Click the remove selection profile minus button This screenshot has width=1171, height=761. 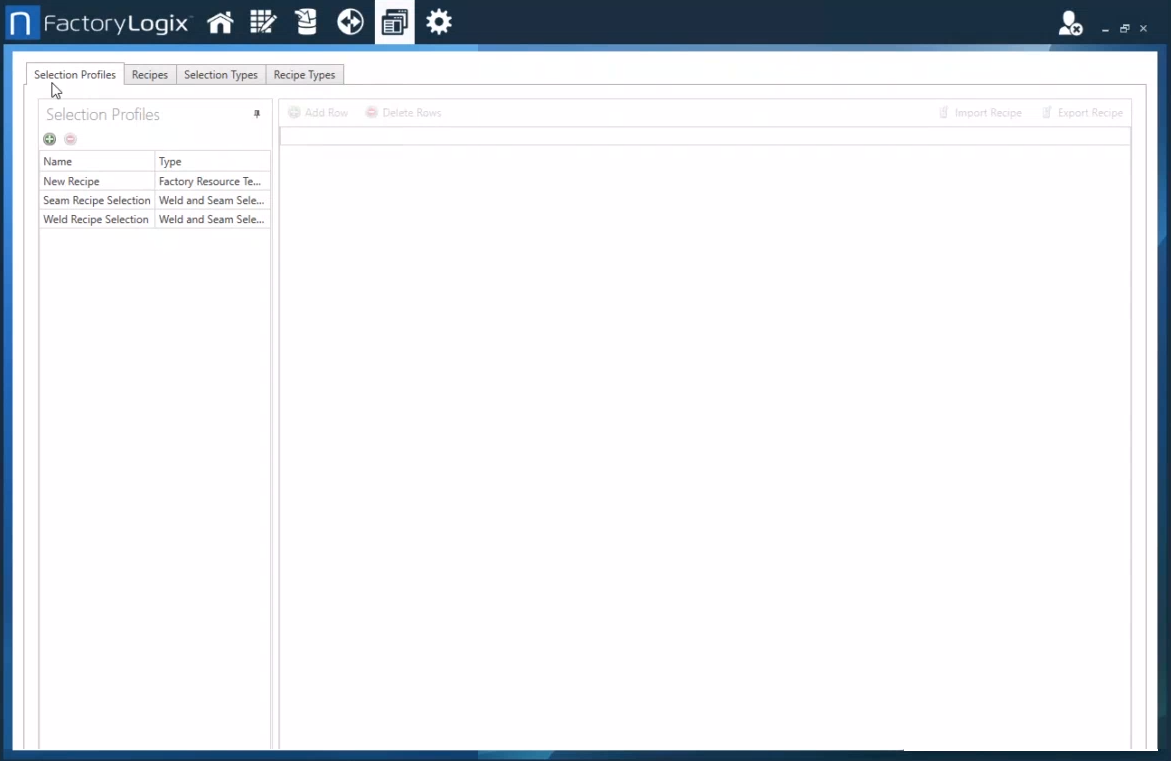tap(70, 139)
